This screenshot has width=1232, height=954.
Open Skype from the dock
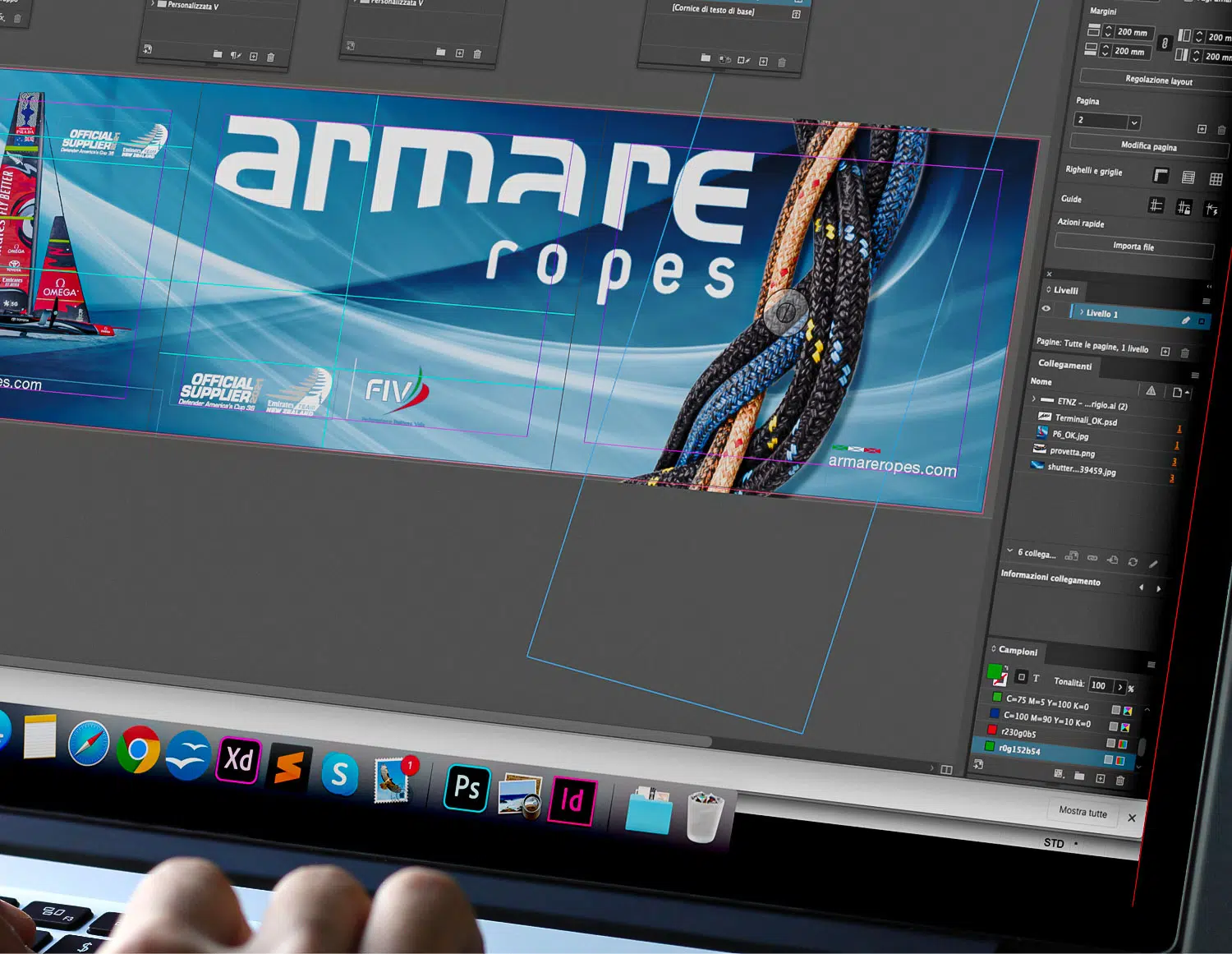point(339,774)
